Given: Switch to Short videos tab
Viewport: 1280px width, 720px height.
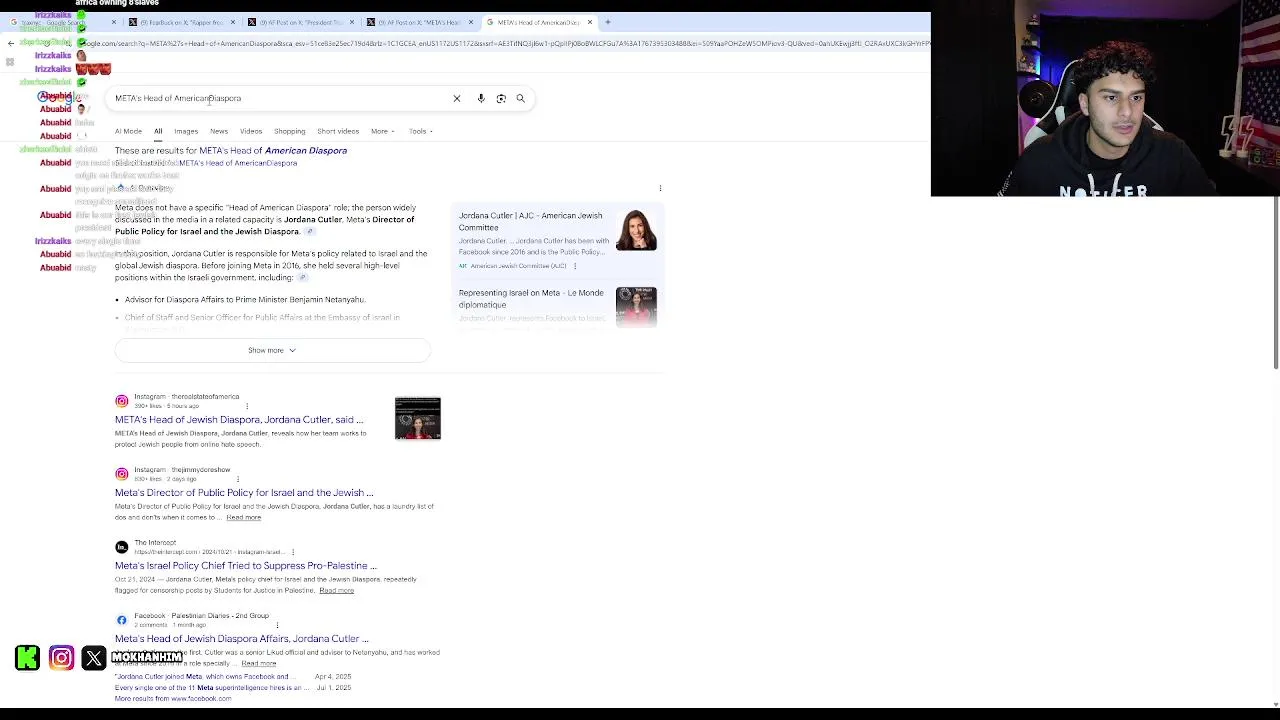Looking at the screenshot, I should (338, 131).
